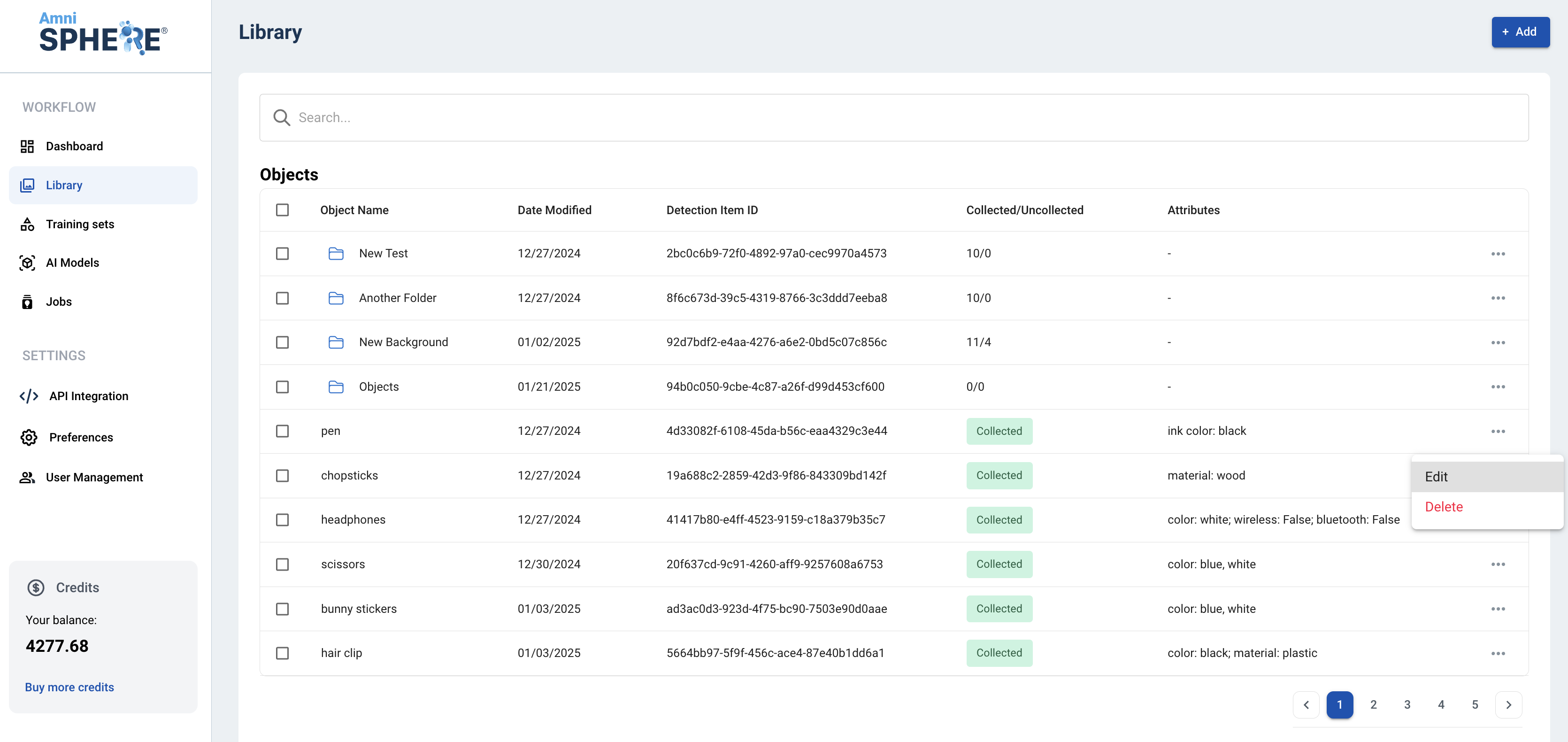1568x742 pixels.
Task: Click the Training sets shapes icon
Action: (x=27, y=224)
